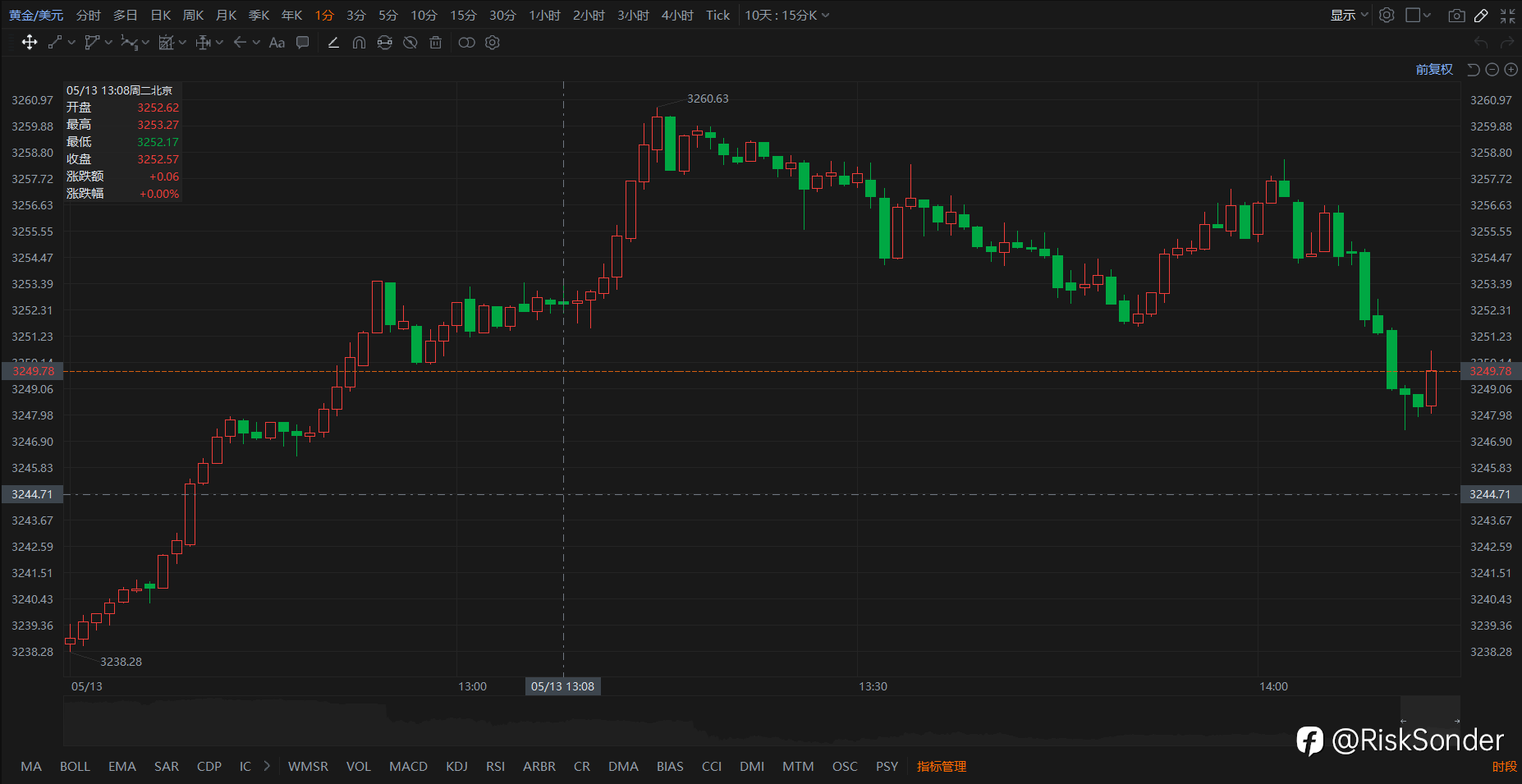
Task: Toggle the EMA indicator
Action: click(122, 766)
